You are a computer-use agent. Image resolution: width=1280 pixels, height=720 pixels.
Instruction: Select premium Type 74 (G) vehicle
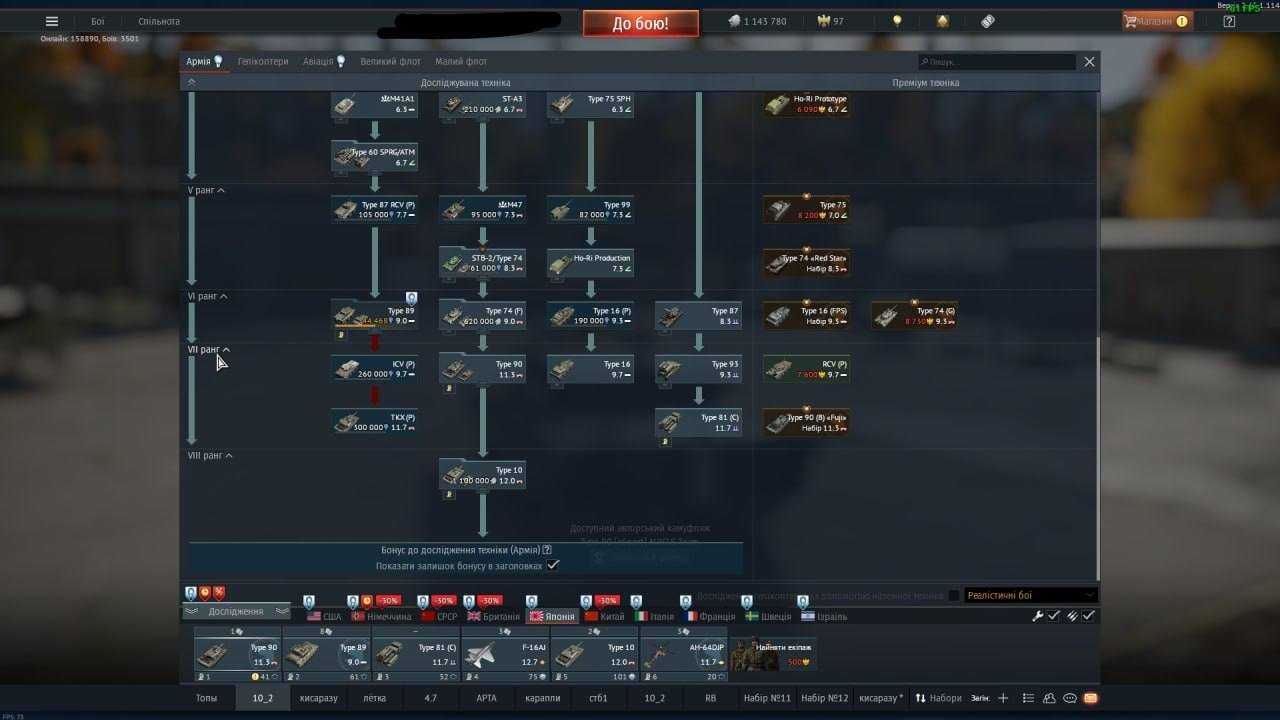coord(915,316)
